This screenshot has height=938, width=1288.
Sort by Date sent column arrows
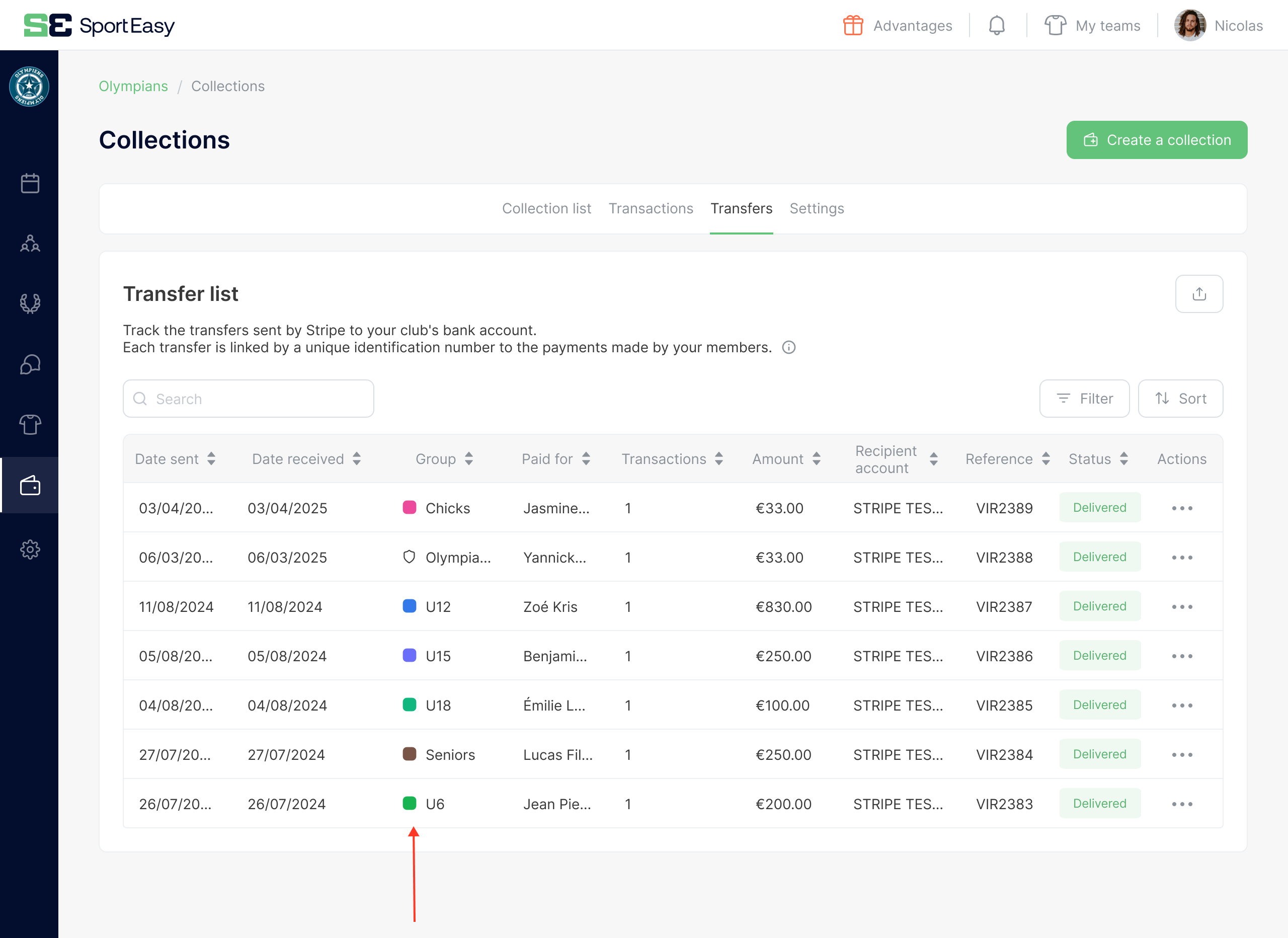pyautogui.click(x=211, y=458)
